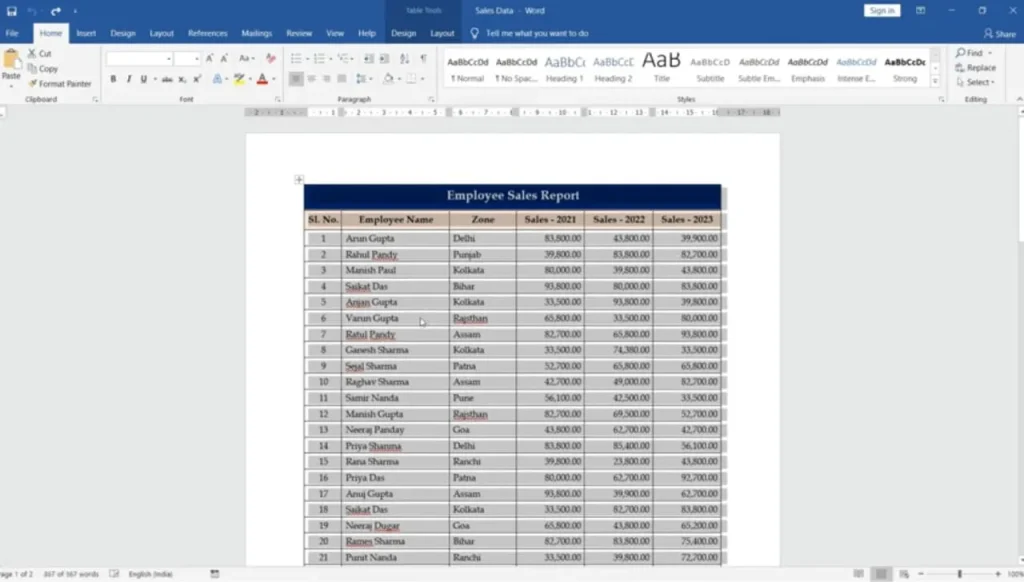Open the Font dialog box launcher
Screen dimensions: 1024x582
(278, 99)
